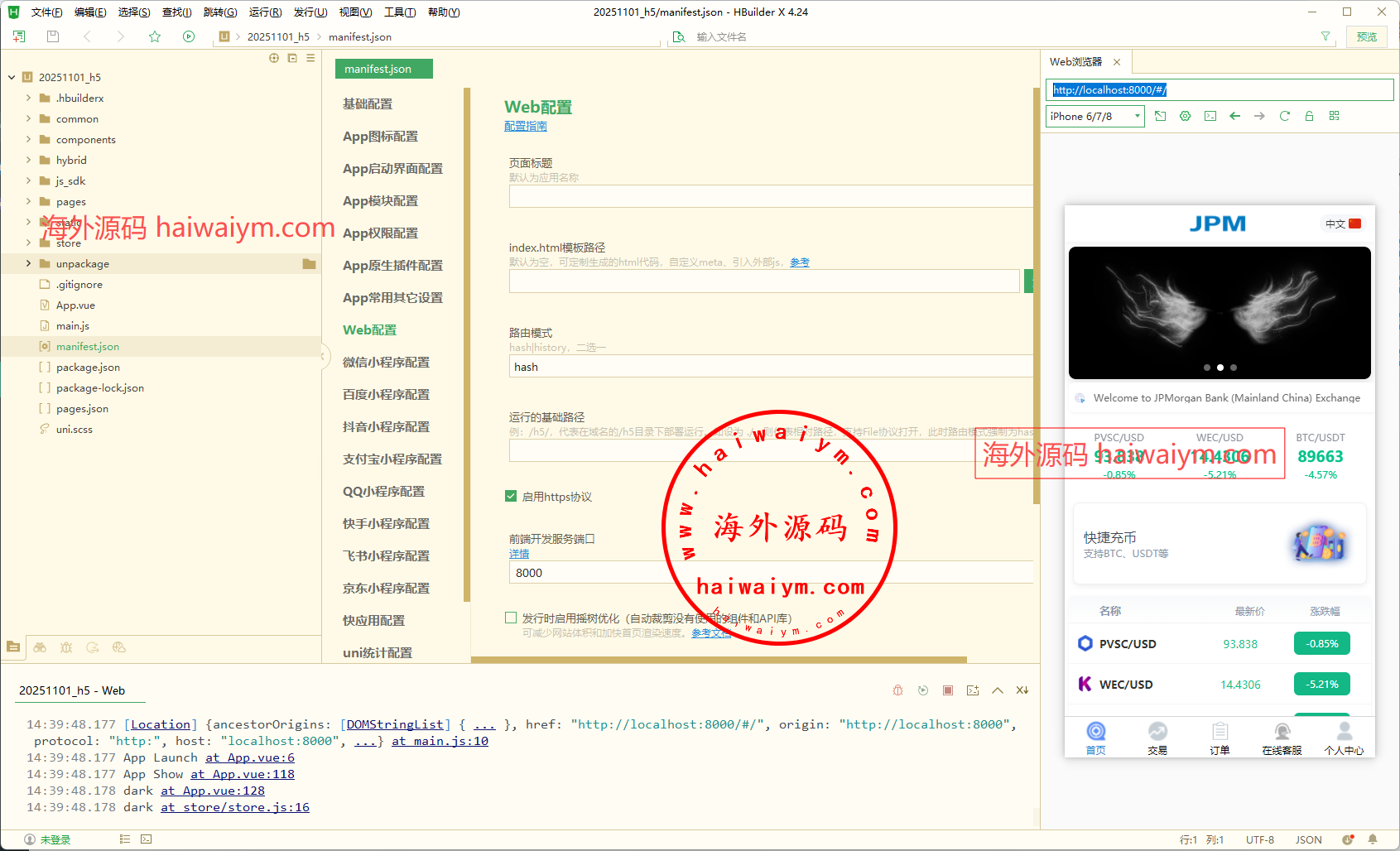1400x851 pixels.
Task: Open browser settings gear icon
Action: tap(1185, 116)
